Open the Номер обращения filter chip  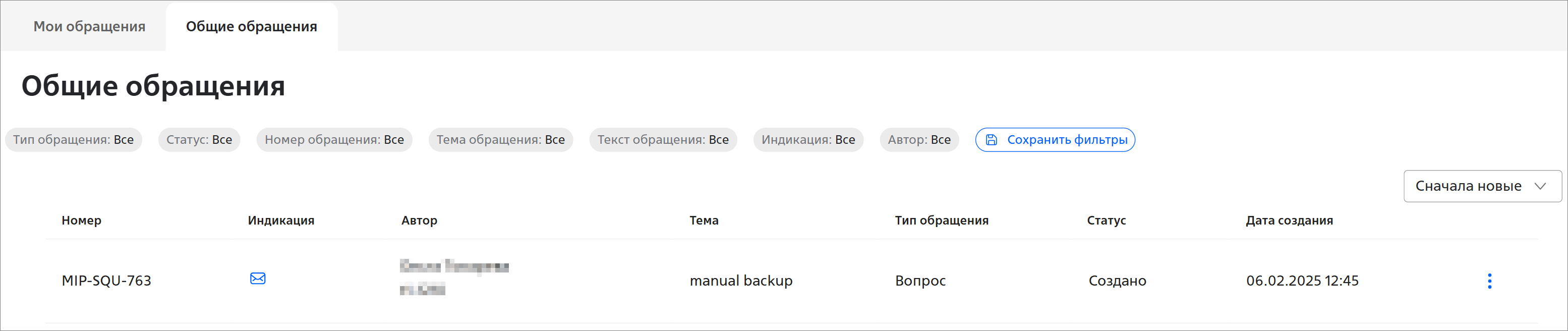pyautogui.click(x=334, y=140)
